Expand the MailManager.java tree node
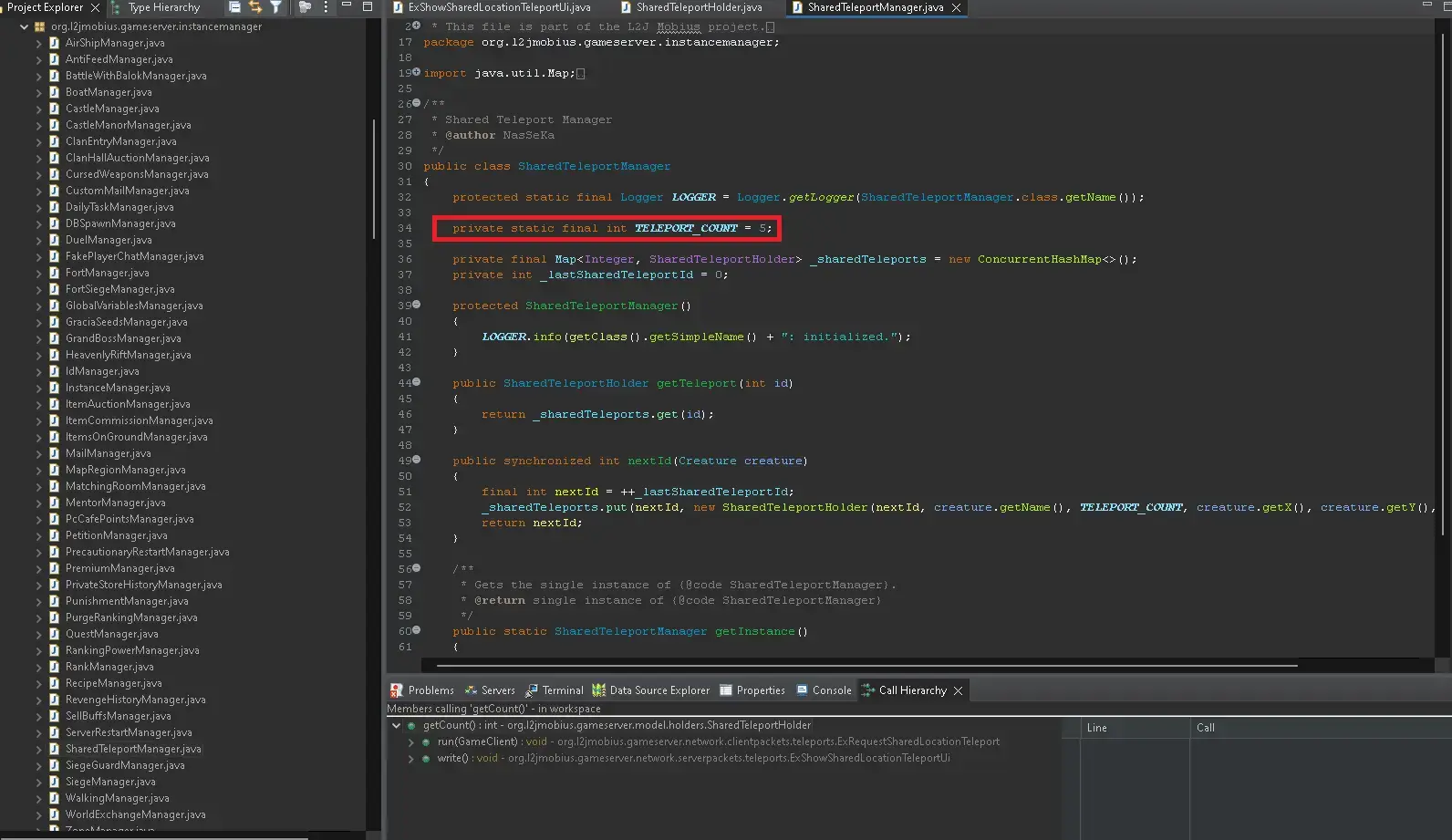This screenshot has height=840, width=1452. click(x=38, y=453)
